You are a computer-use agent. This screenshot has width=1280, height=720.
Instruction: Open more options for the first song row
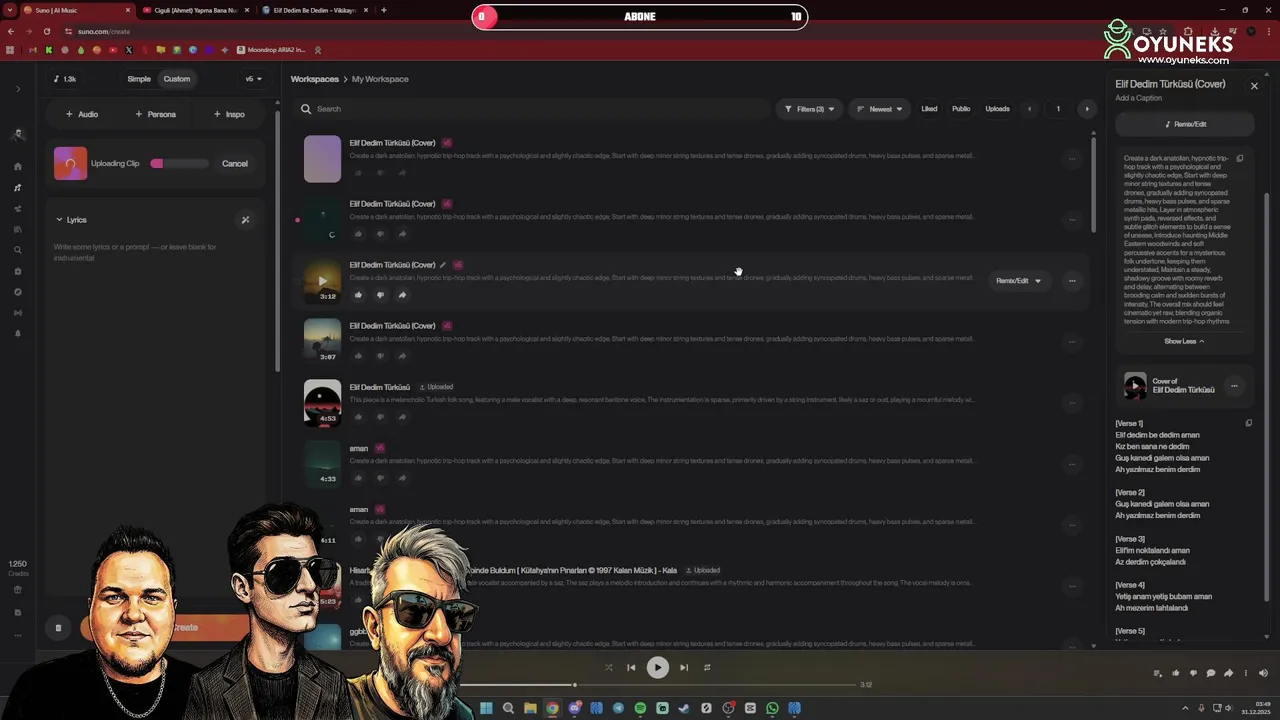[x=1072, y=159]
